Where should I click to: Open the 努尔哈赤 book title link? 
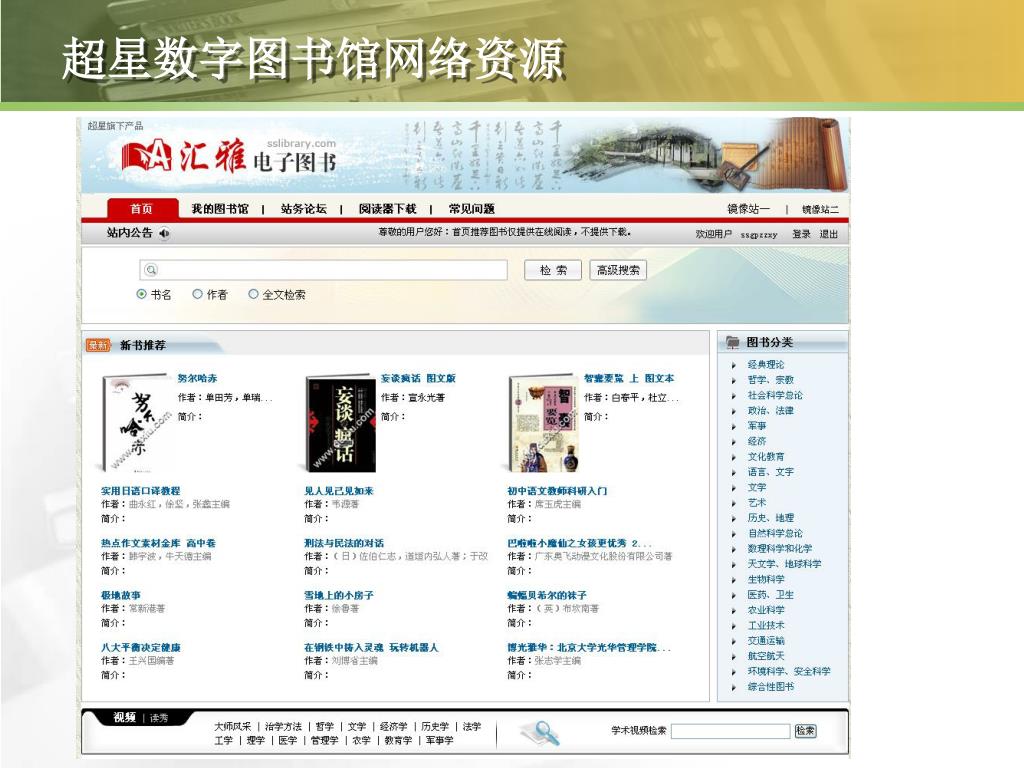pos(197,378)
